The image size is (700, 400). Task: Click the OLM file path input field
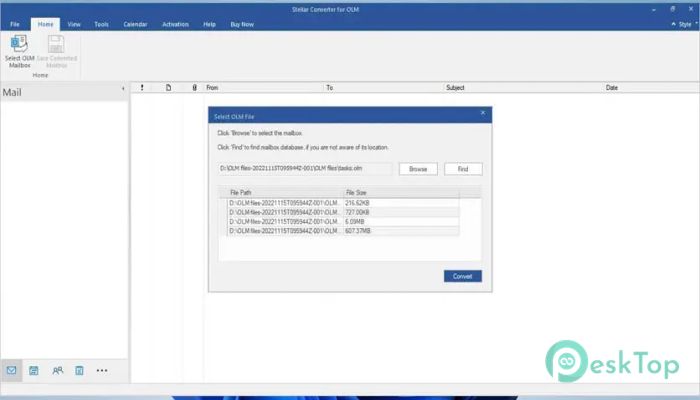coord(305,168)
